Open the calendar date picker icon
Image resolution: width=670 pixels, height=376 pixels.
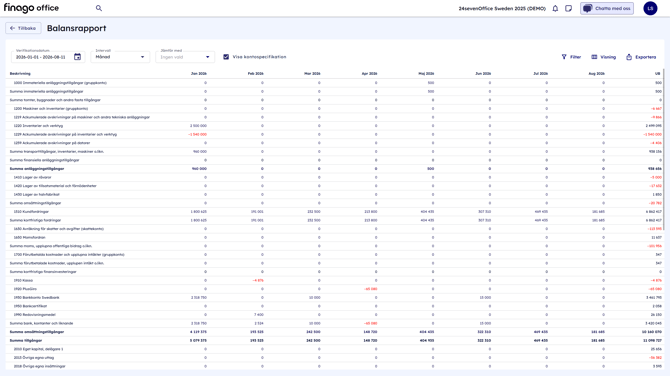tap(77, 57)
